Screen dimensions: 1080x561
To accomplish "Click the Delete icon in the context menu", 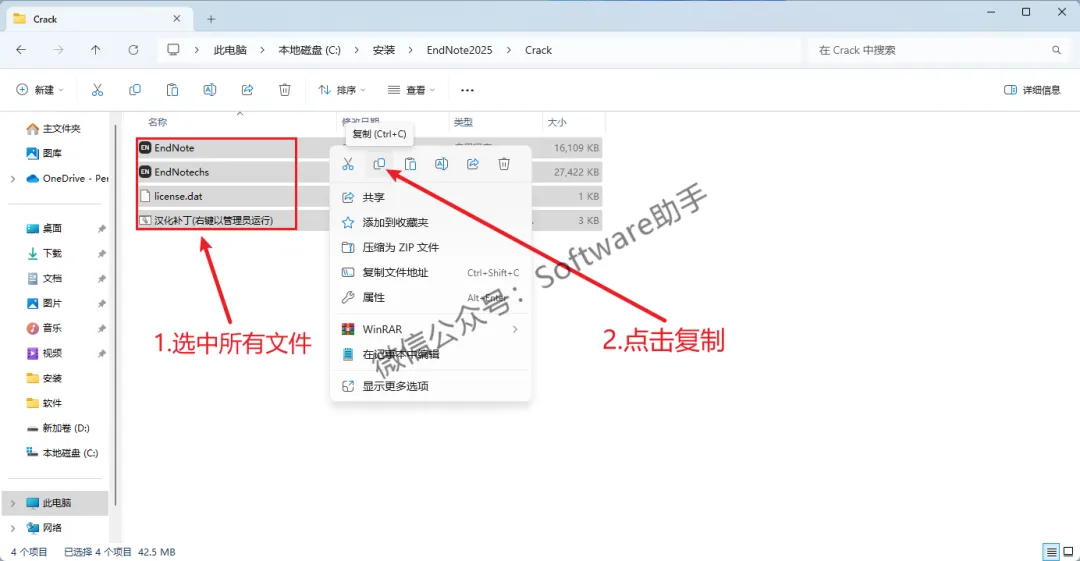I will [x=504, y=164].
